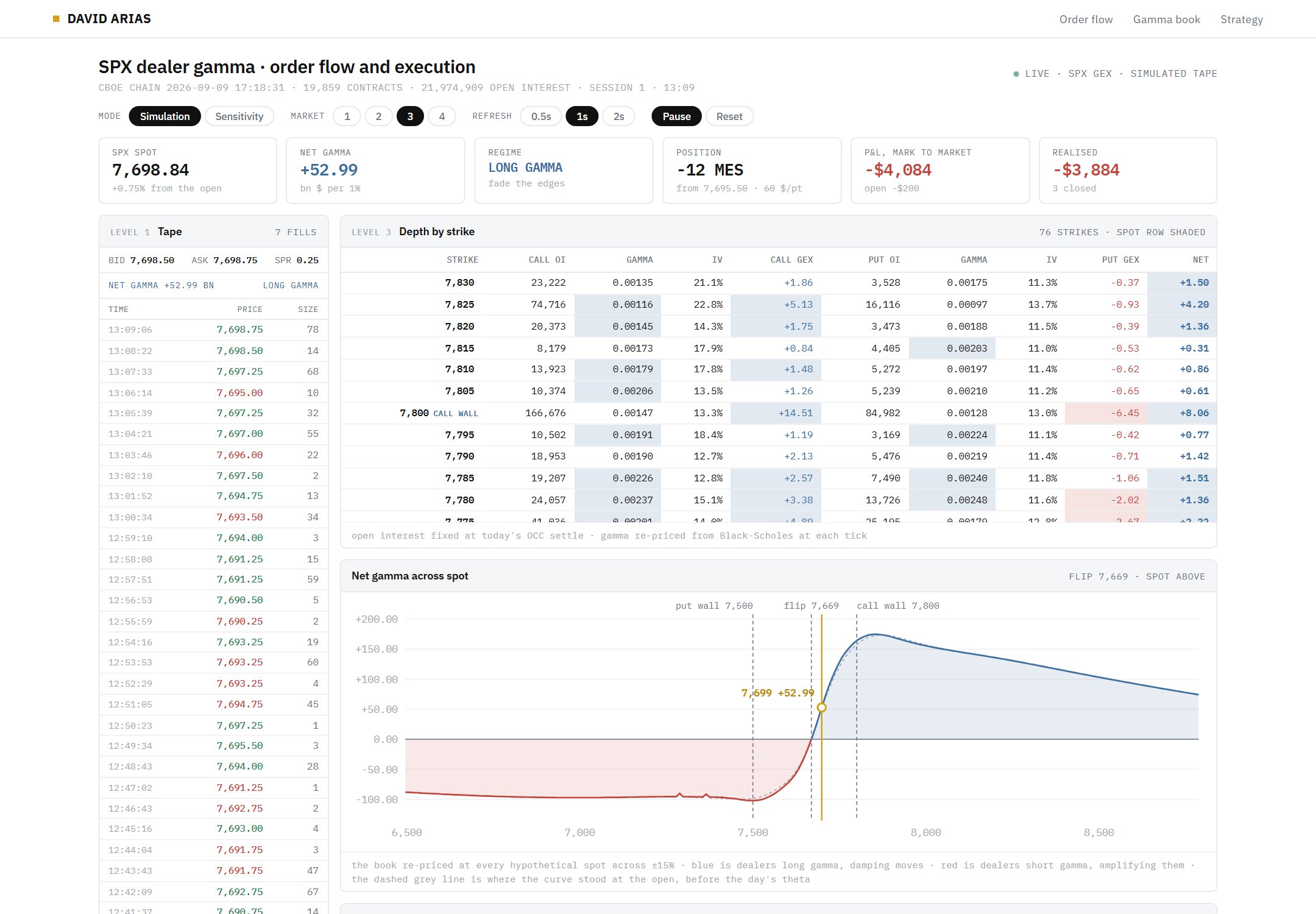Click the +14.51 call GEX cell
The width and height of the screenshot is (1316, 914).
click(x=776, y=413)
